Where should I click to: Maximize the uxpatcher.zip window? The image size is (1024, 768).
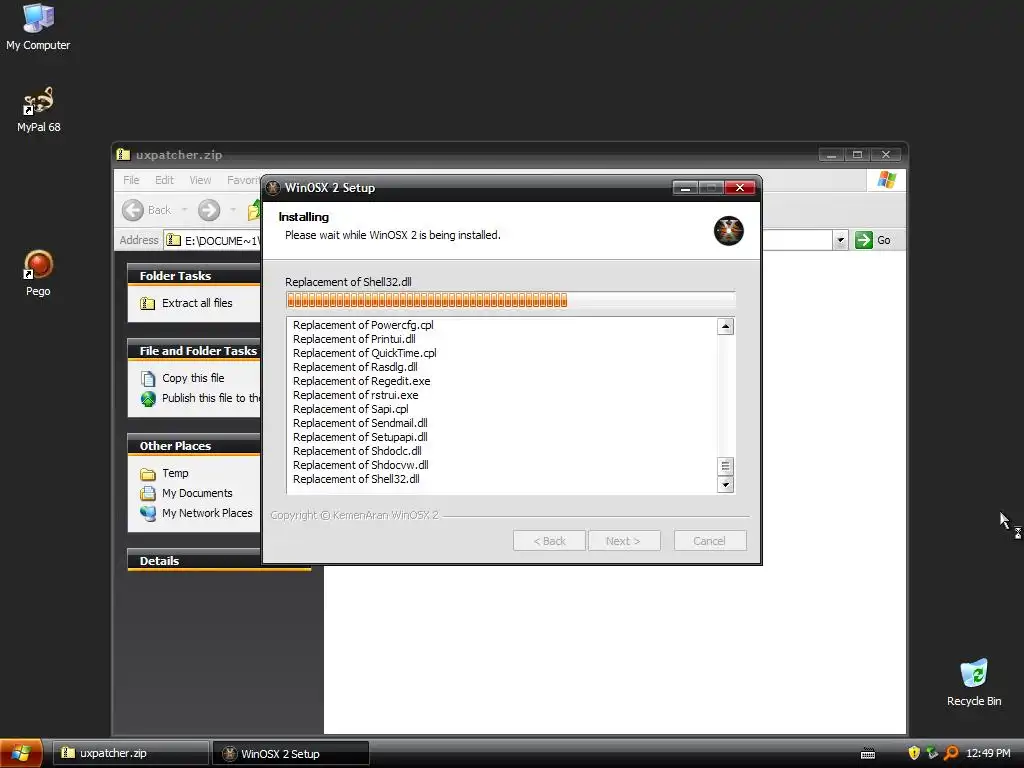pos(857,155)
